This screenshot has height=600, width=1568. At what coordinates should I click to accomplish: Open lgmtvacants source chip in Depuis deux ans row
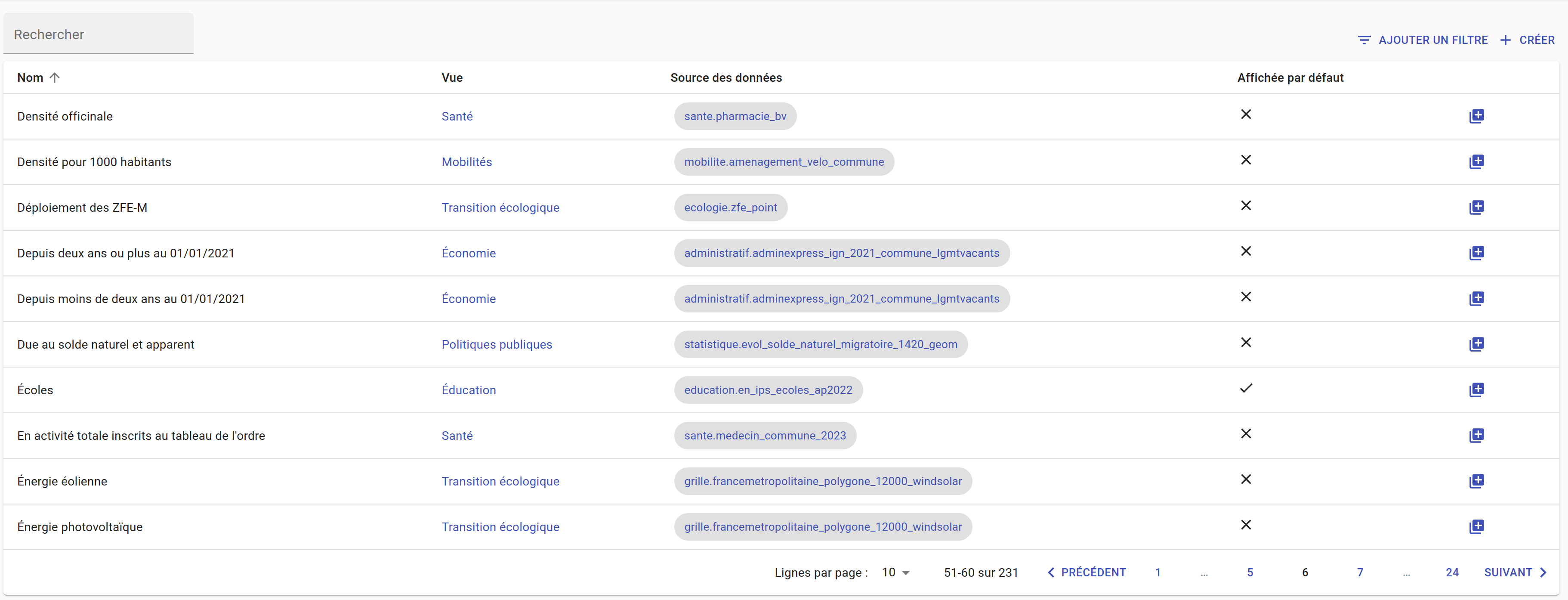pyautogui.click(x=842, y=254)
